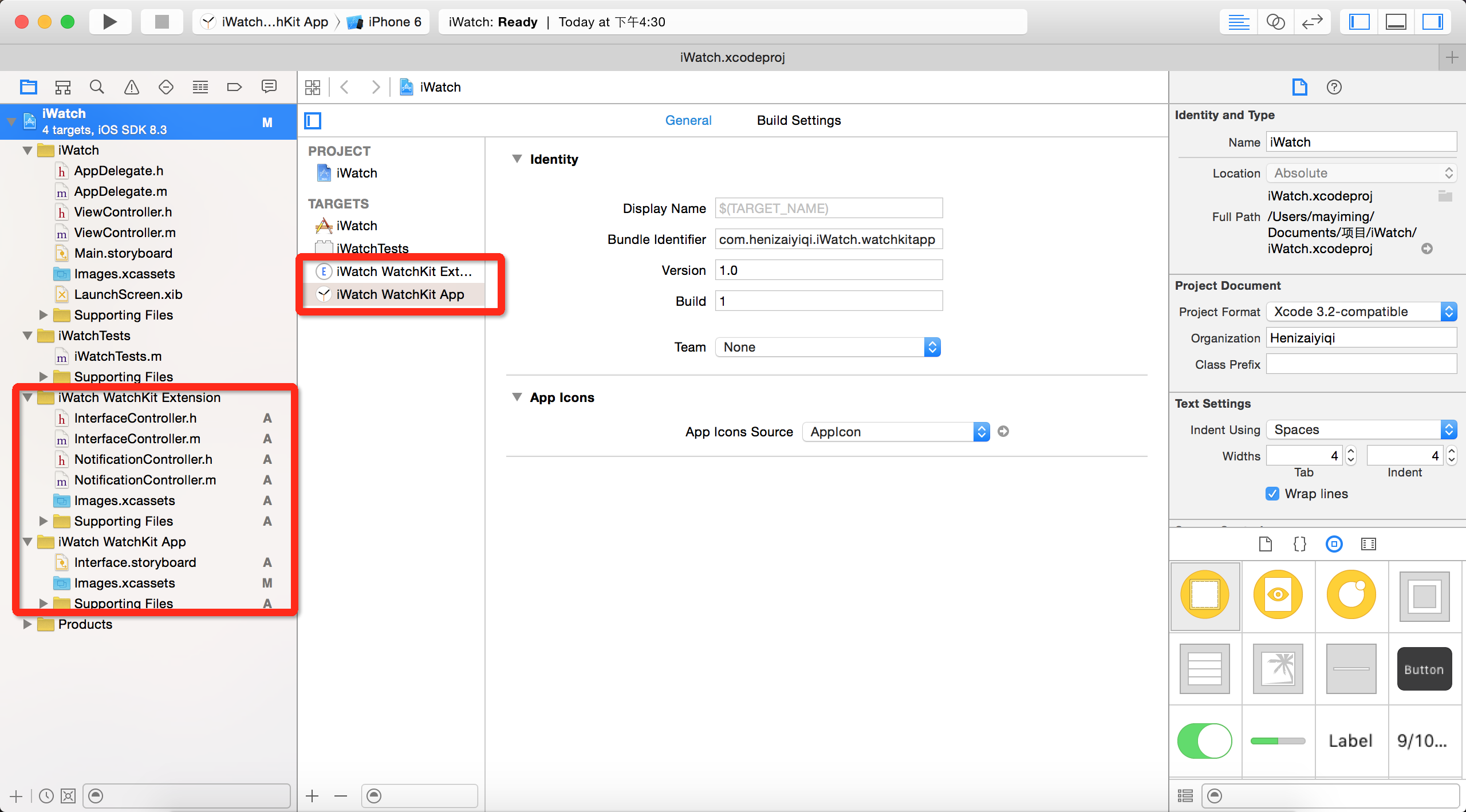Show the Project navigator
Screen dimensions: 1466x812
(29, 87)
